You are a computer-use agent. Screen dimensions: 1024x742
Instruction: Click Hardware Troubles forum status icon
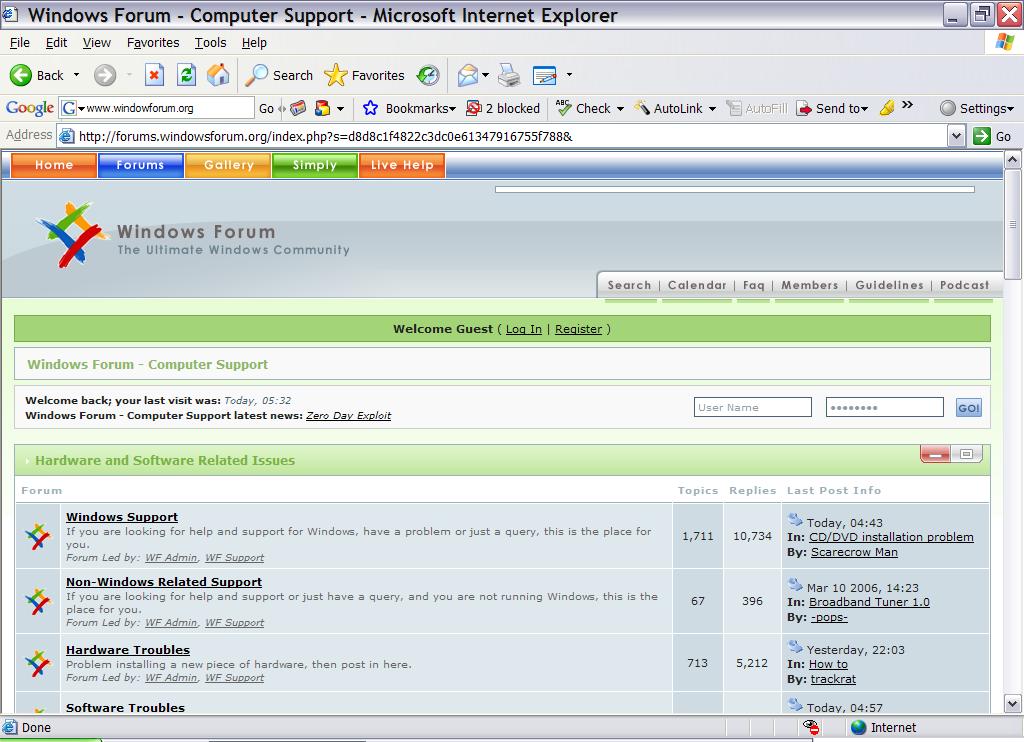click(x=37, y=663)
